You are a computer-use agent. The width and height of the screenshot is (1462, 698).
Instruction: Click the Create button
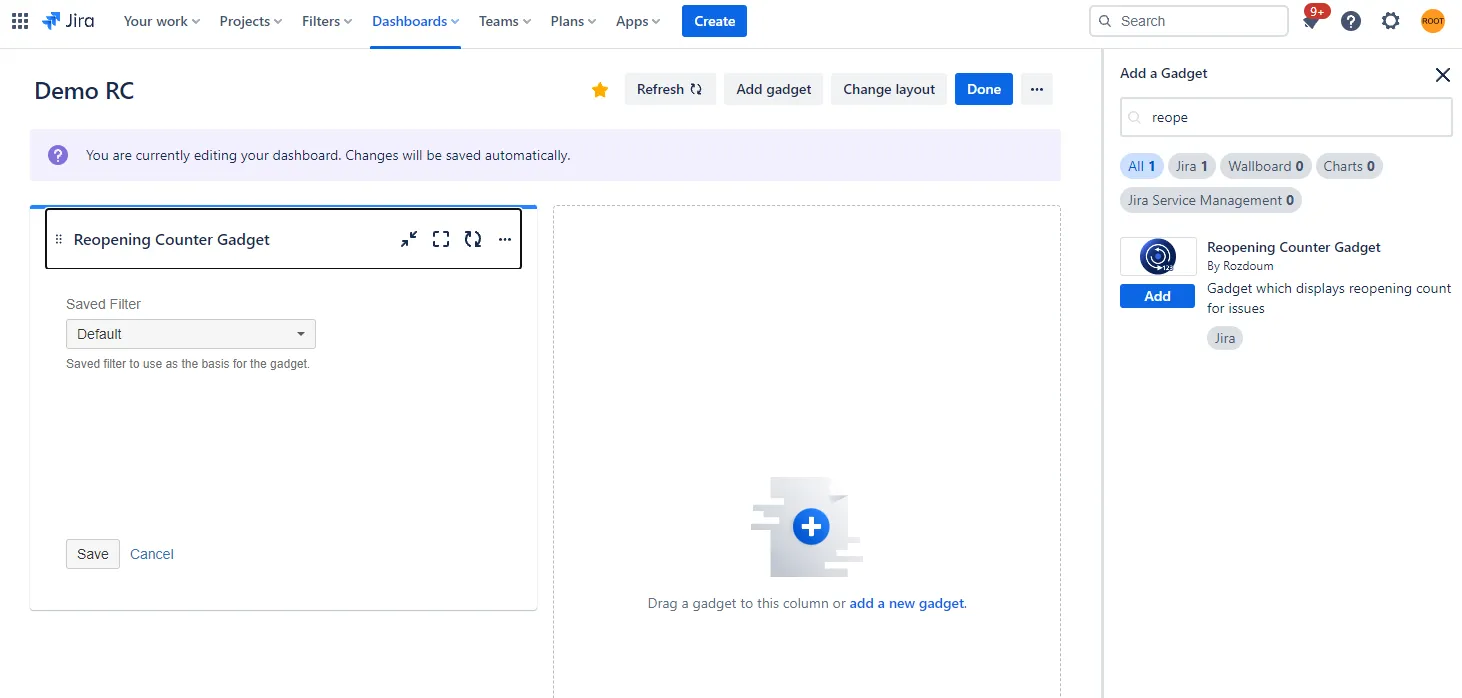[714, 21]
